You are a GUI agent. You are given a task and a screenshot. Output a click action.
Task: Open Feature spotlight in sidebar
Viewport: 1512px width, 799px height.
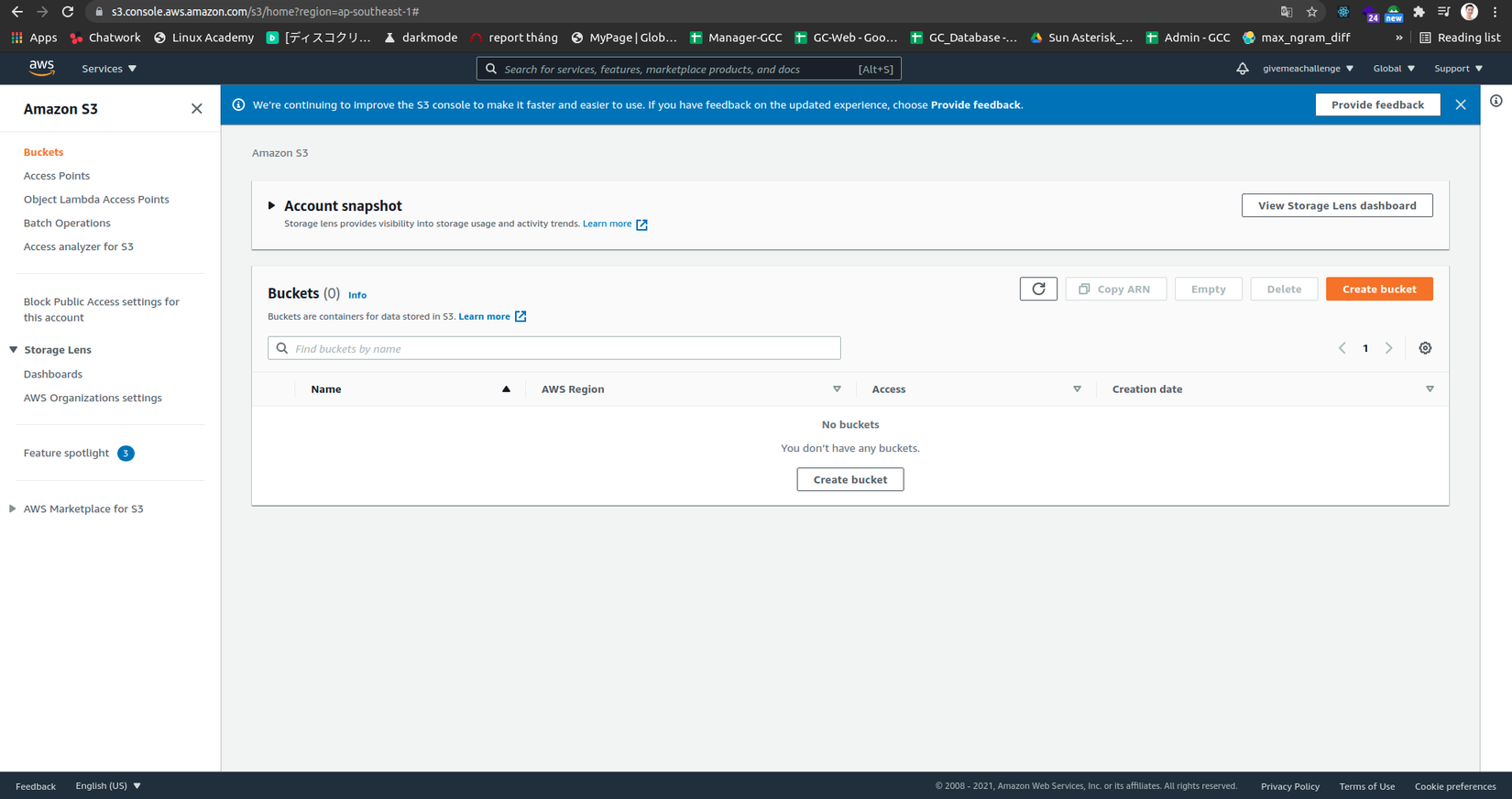pyautogui.click(x=66, y=454)
